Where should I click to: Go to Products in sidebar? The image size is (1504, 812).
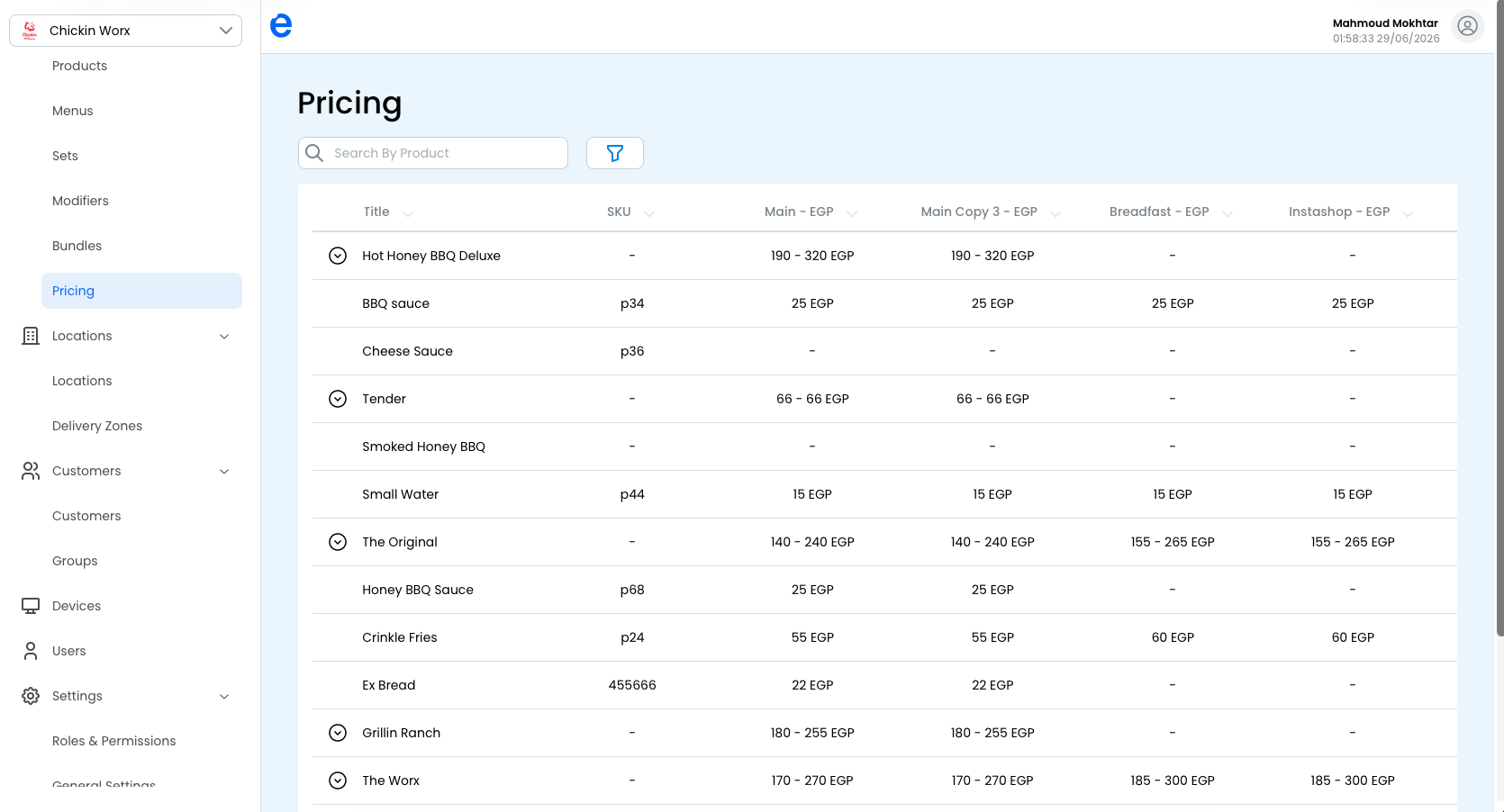tap(79, 66)
